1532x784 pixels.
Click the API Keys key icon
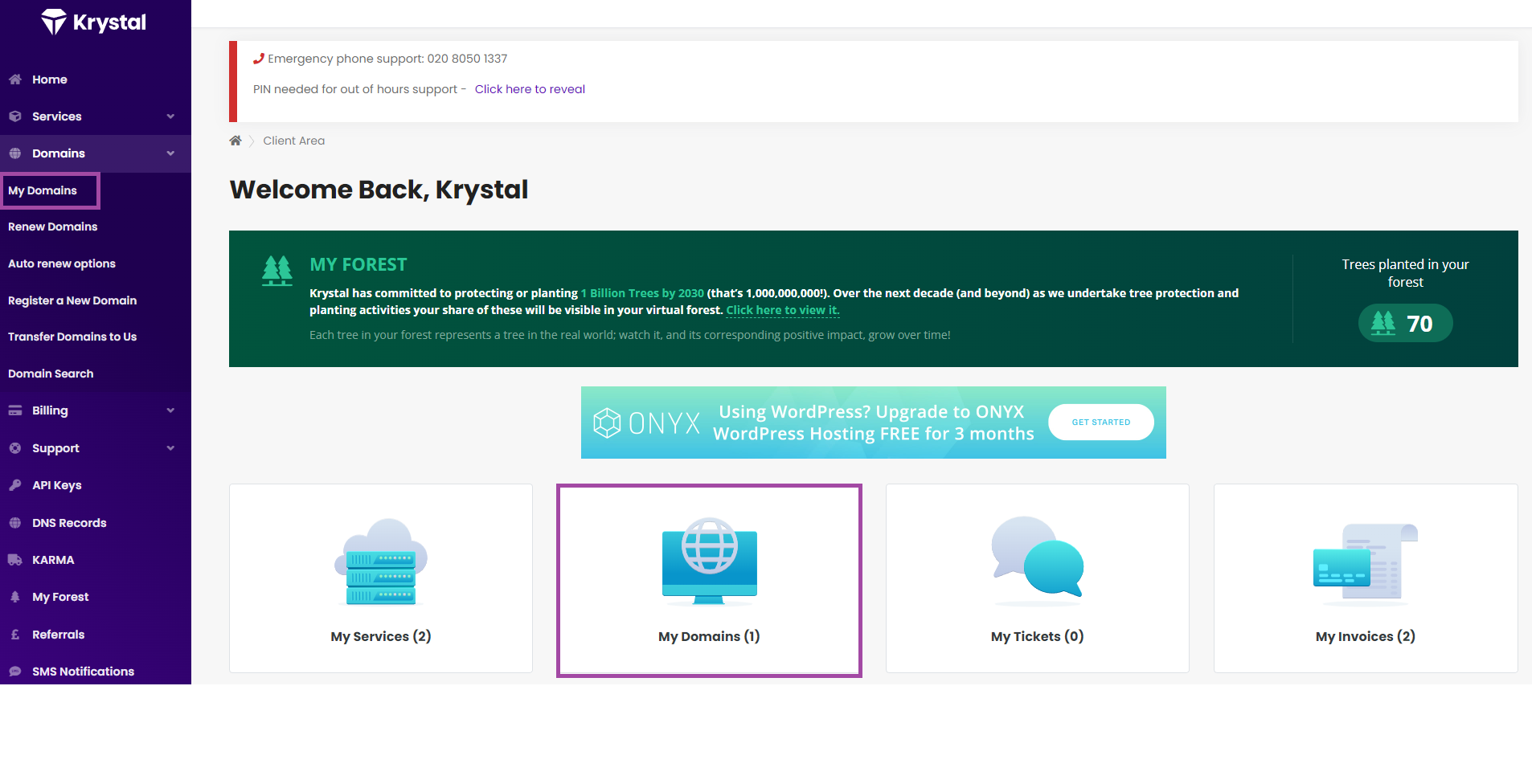[14, 485]
